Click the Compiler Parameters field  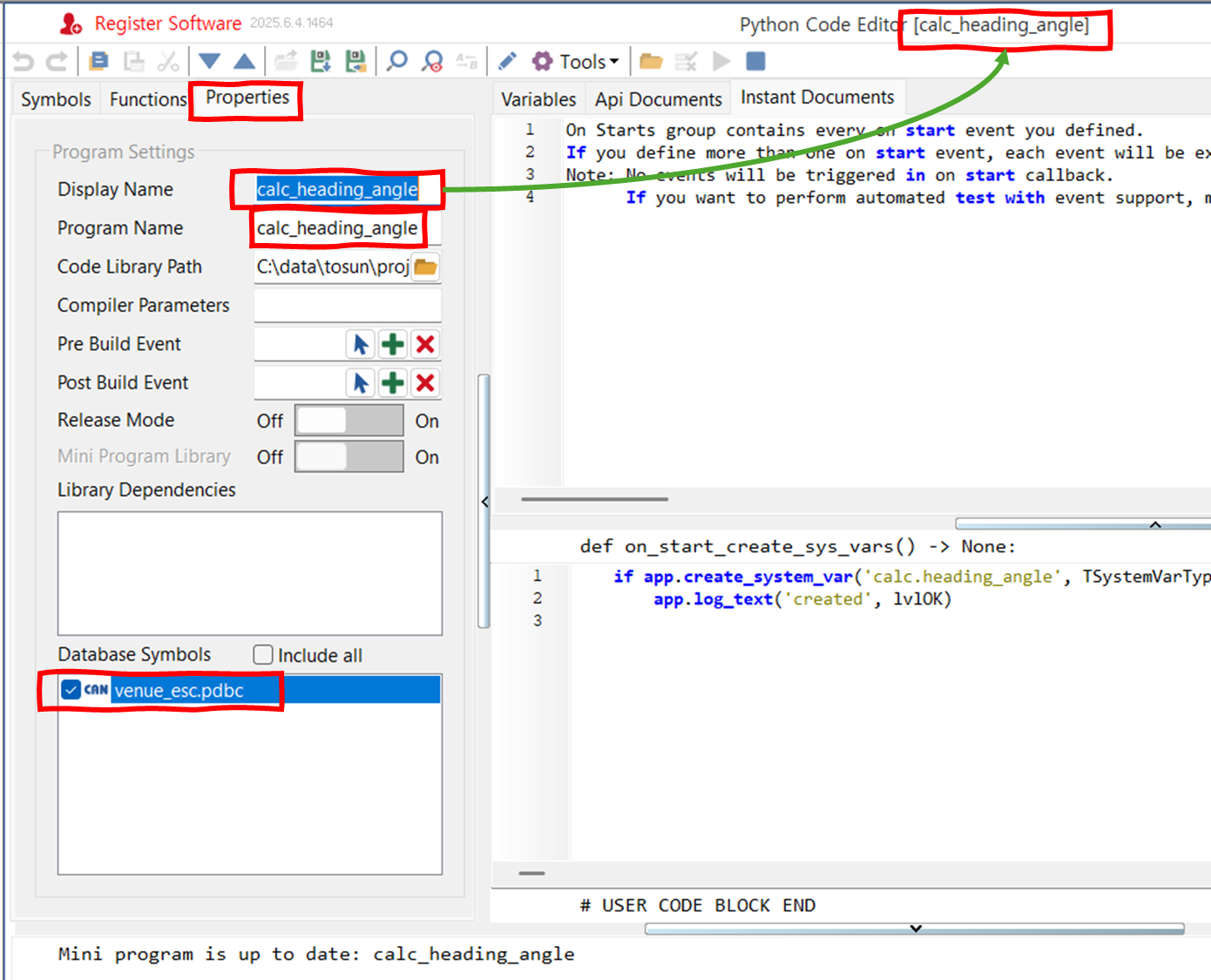(x=348, y=305)
